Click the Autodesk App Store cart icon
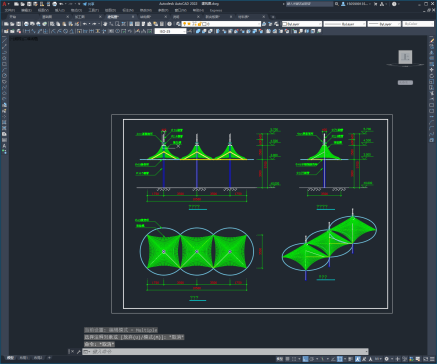The width and height of the screenshot is (437, 364). click(x=376, y=4)
